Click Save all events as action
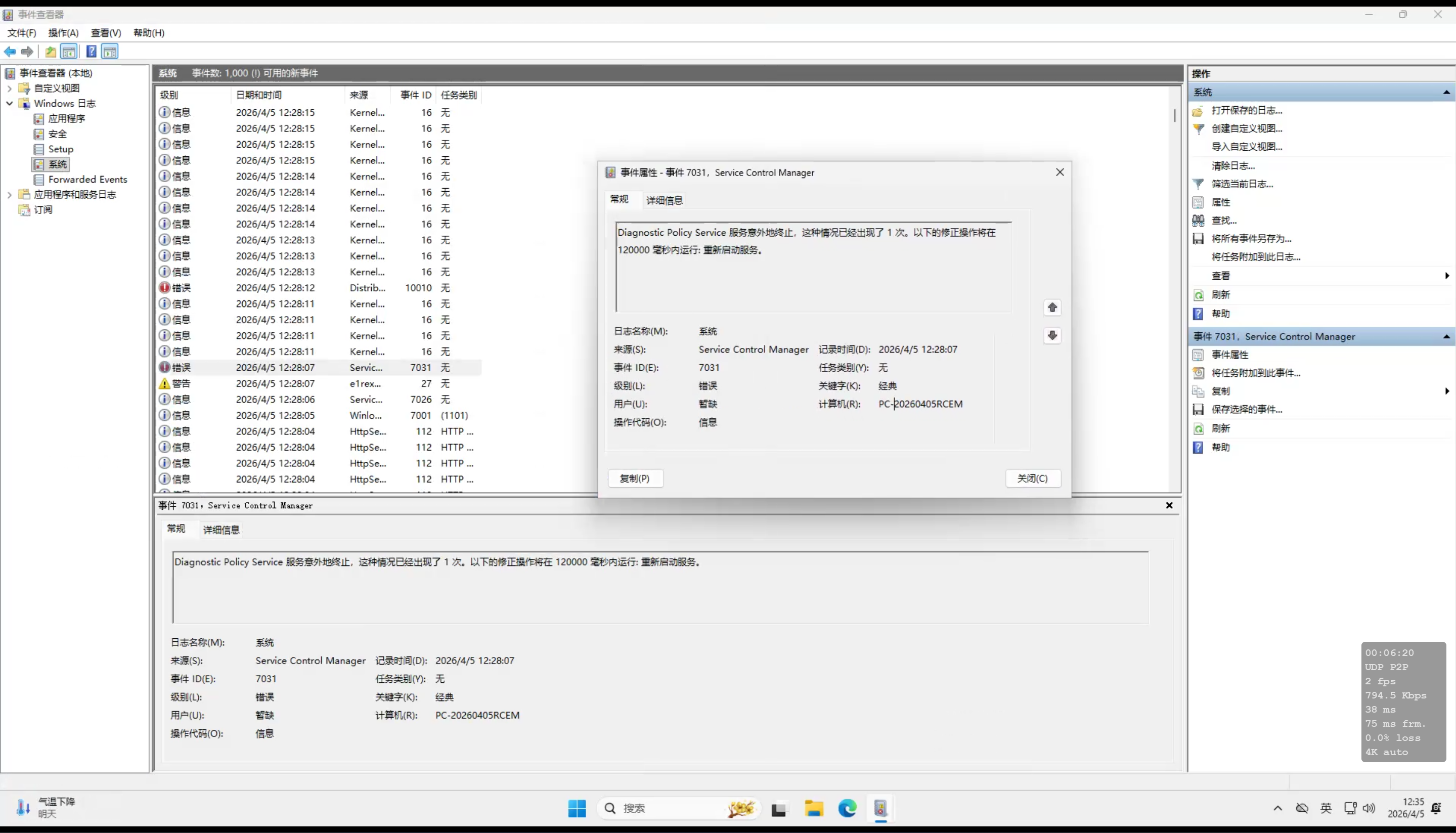 tap(1251, 239)
